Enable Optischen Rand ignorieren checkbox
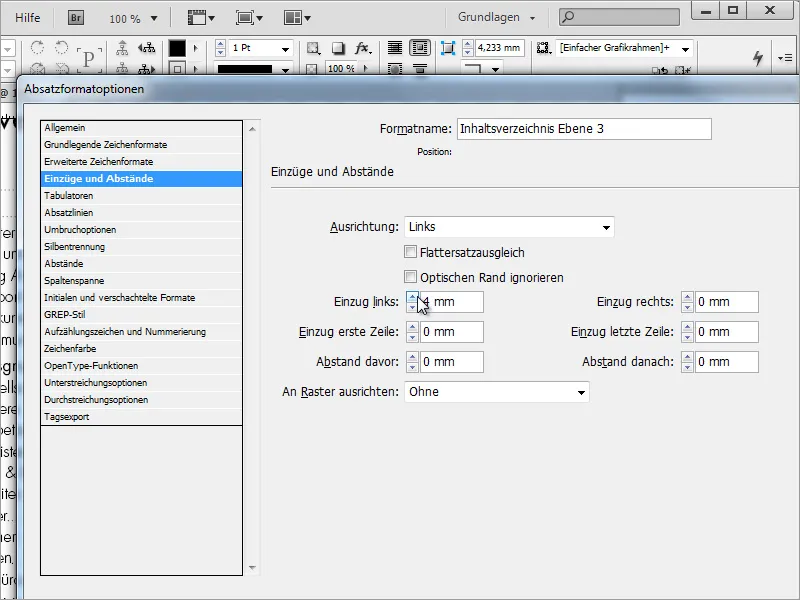This screenshot has width=800, height=600. click(x=410, y=277)
